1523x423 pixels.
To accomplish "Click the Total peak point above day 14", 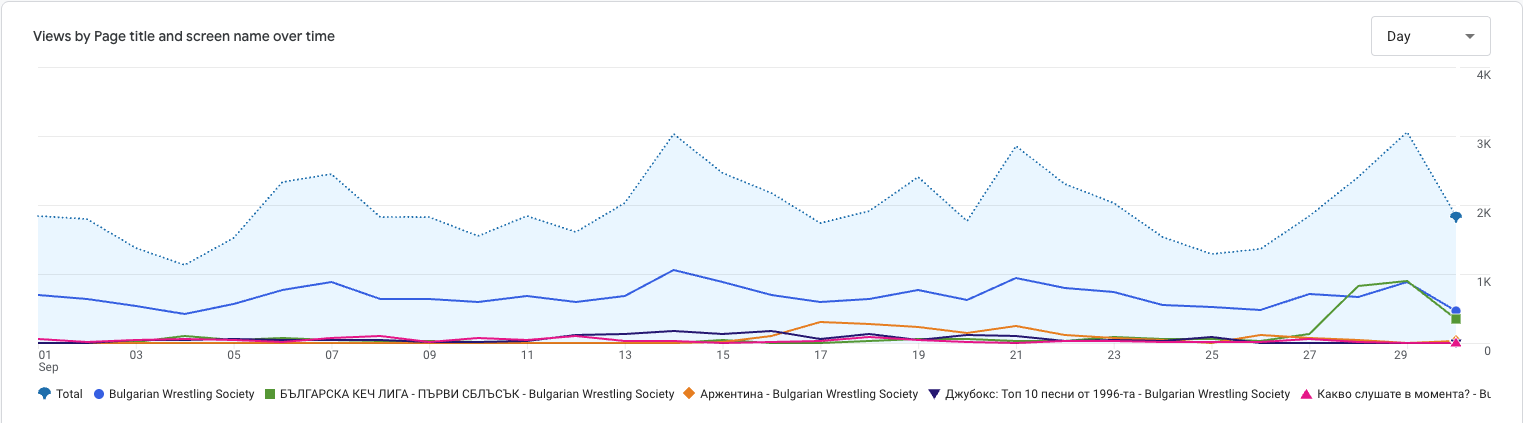I will click(x=674, y=134).
